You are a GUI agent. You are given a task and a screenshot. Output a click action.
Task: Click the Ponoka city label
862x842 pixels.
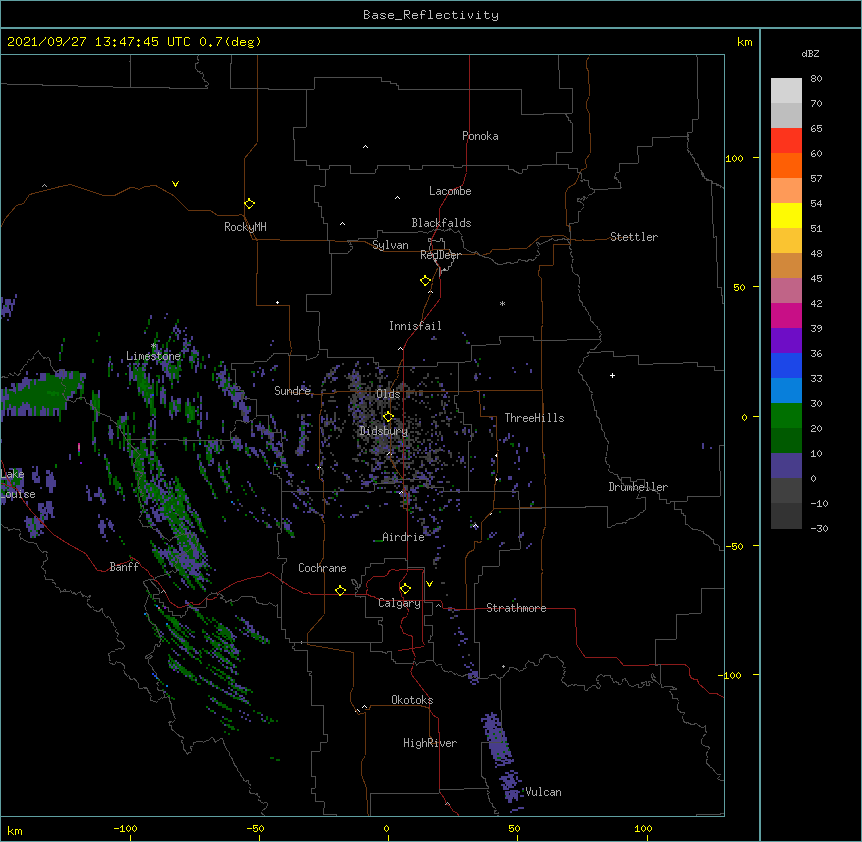click(480, 136)
